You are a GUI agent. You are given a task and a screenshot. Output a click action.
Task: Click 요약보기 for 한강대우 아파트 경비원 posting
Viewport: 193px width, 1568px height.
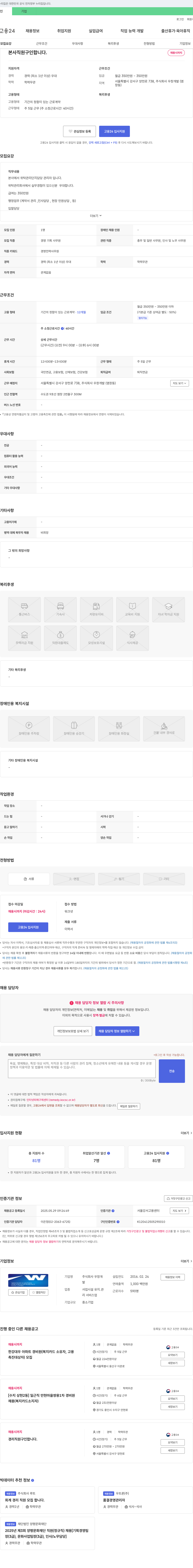tap(173, 1355)
